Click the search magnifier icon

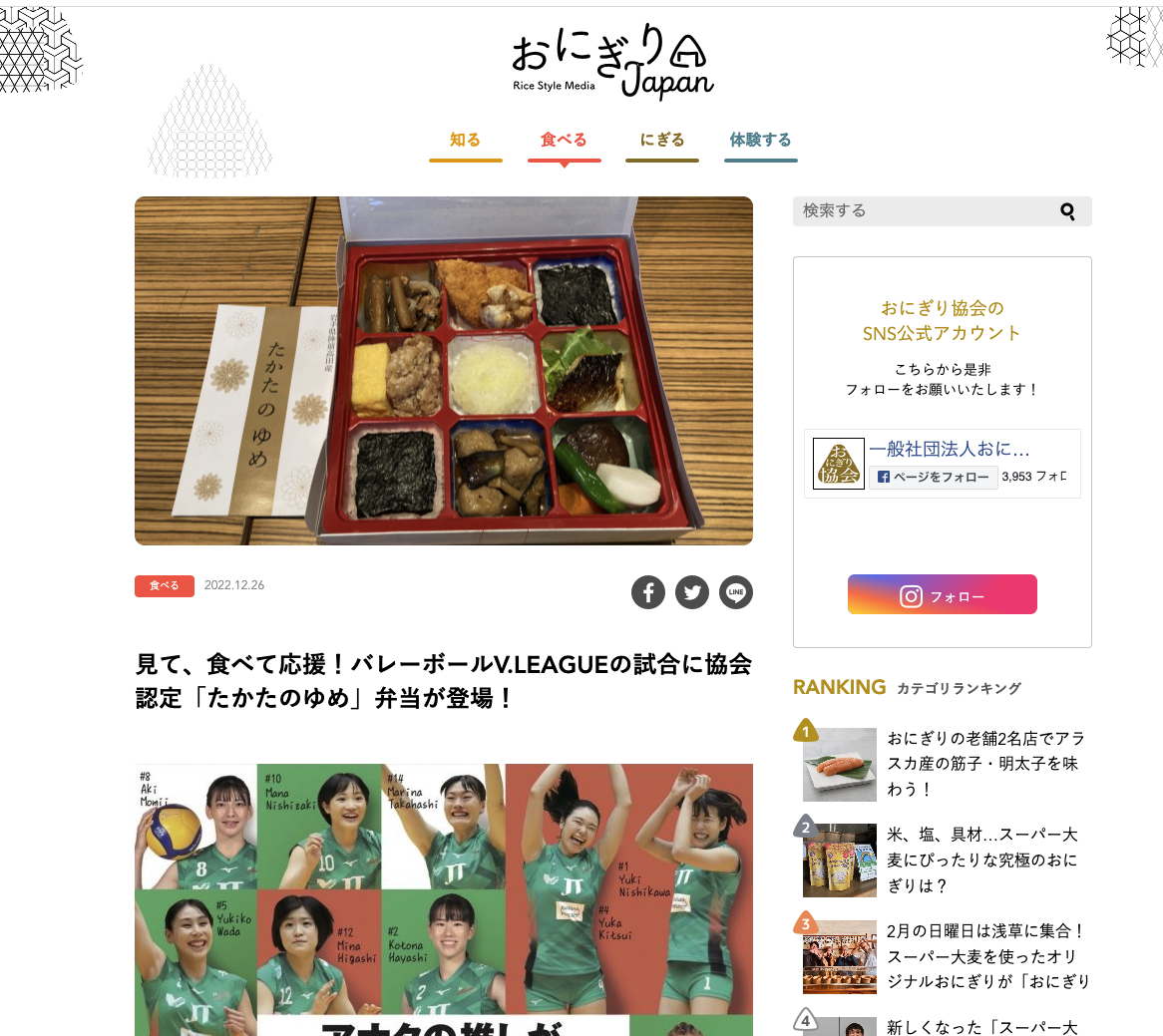pos(1067,211)
